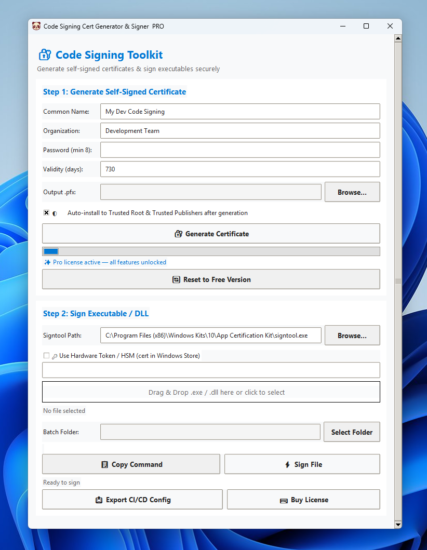Click the key icon next to Hardware Token

[x=54, y=356]
